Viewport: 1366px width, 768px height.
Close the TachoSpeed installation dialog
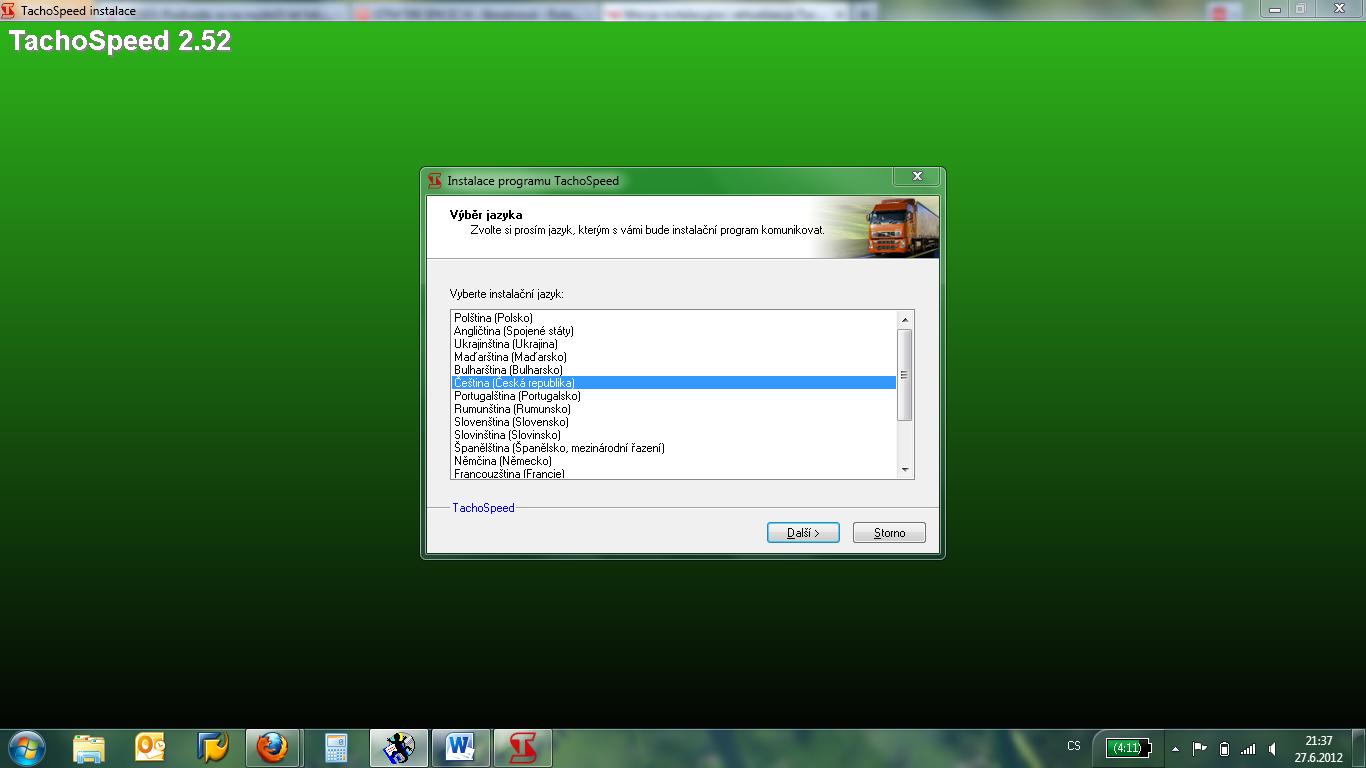pos(916,176)
